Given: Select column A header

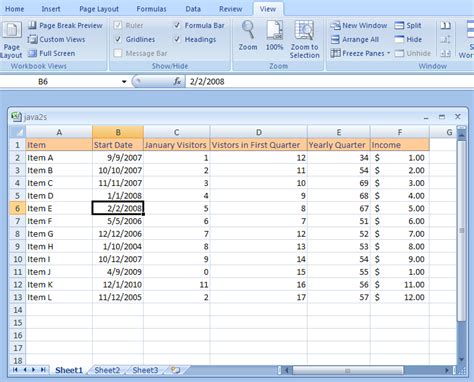Looking at the screenshot, I should 59,132.
